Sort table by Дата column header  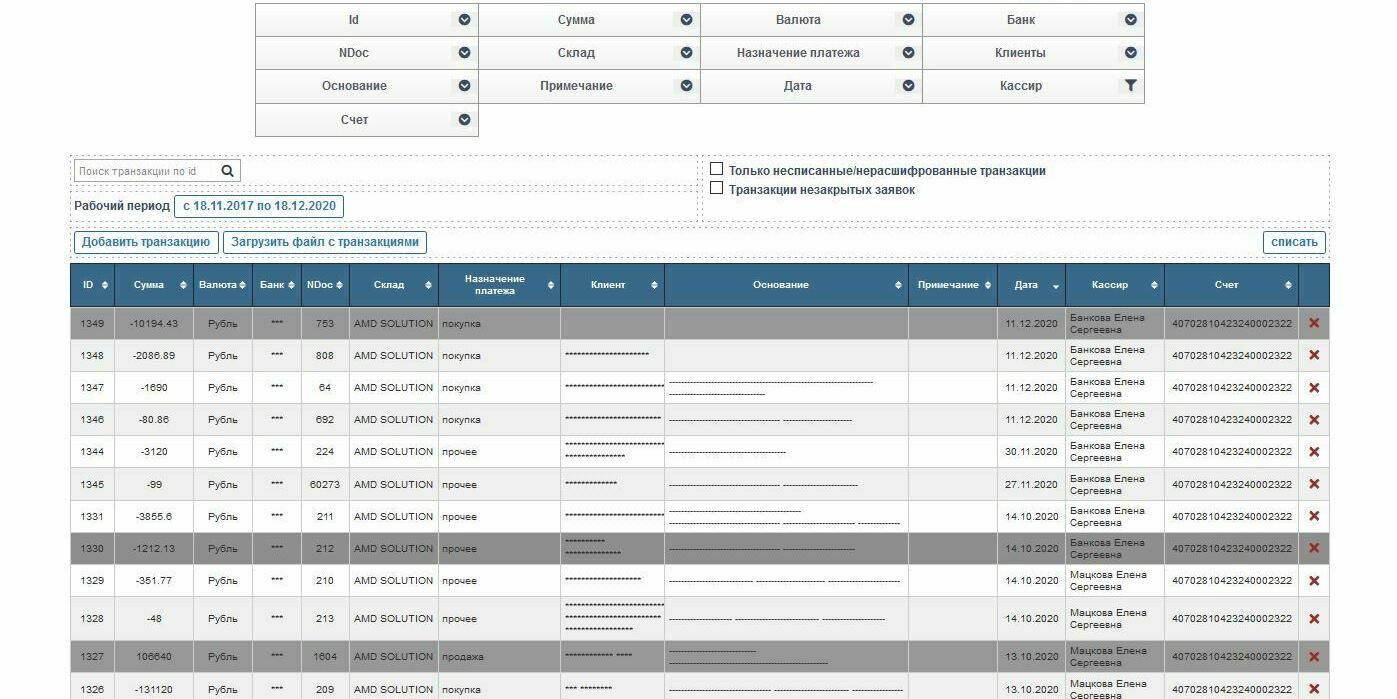1030,285
